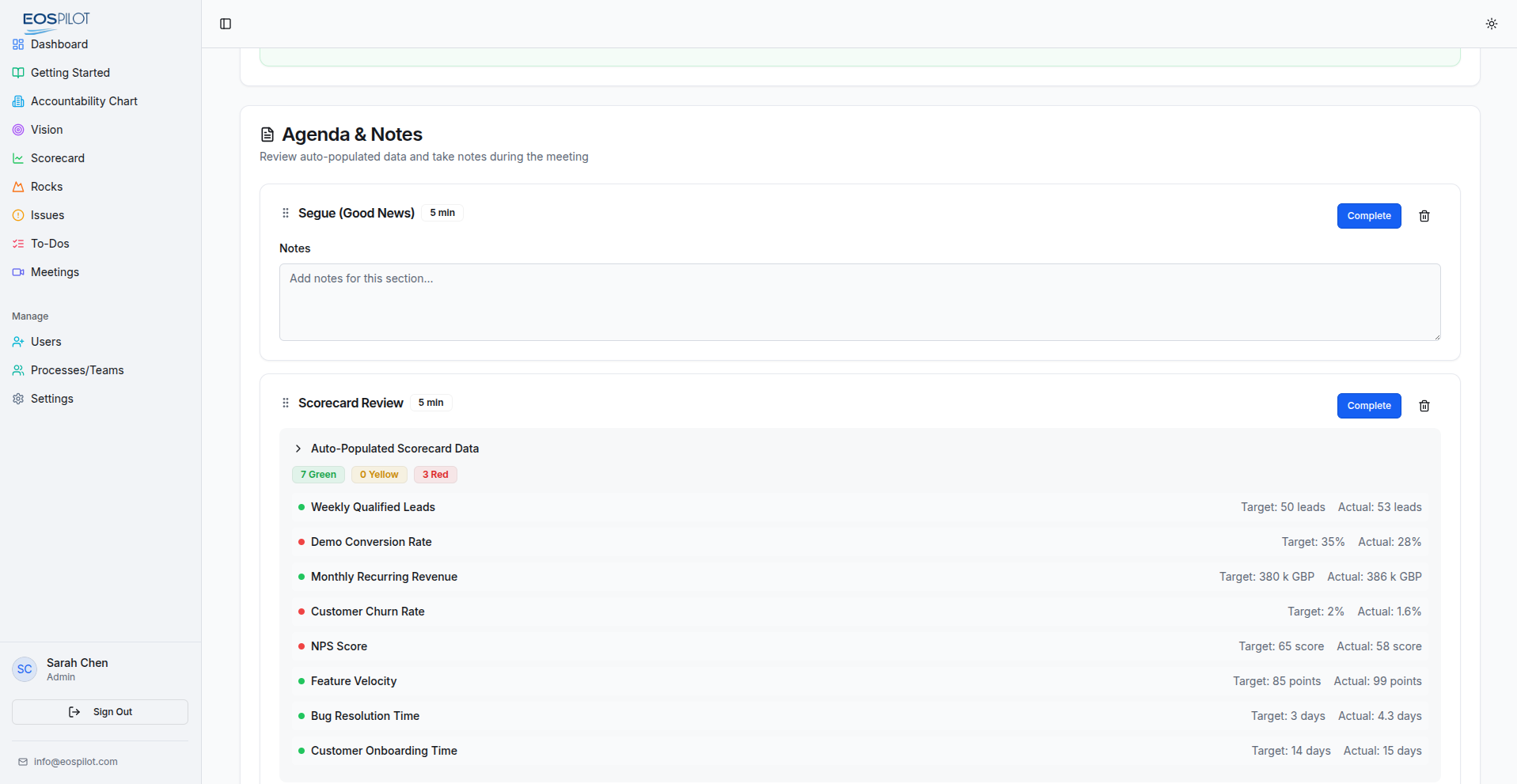Click the Actual: 4.3 days value
The height and width of the screenshot is (784, 1517).
tap(1380, 716)
